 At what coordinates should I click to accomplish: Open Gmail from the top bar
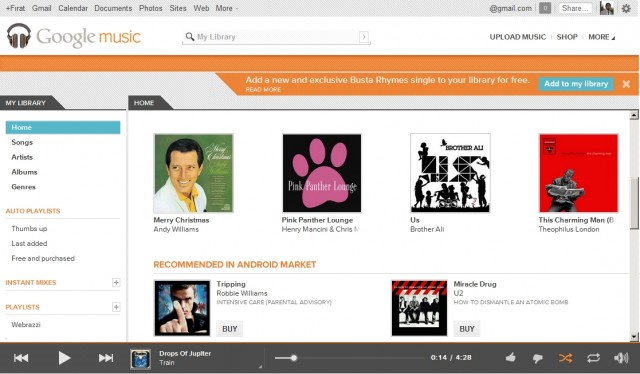pos(42,8)
